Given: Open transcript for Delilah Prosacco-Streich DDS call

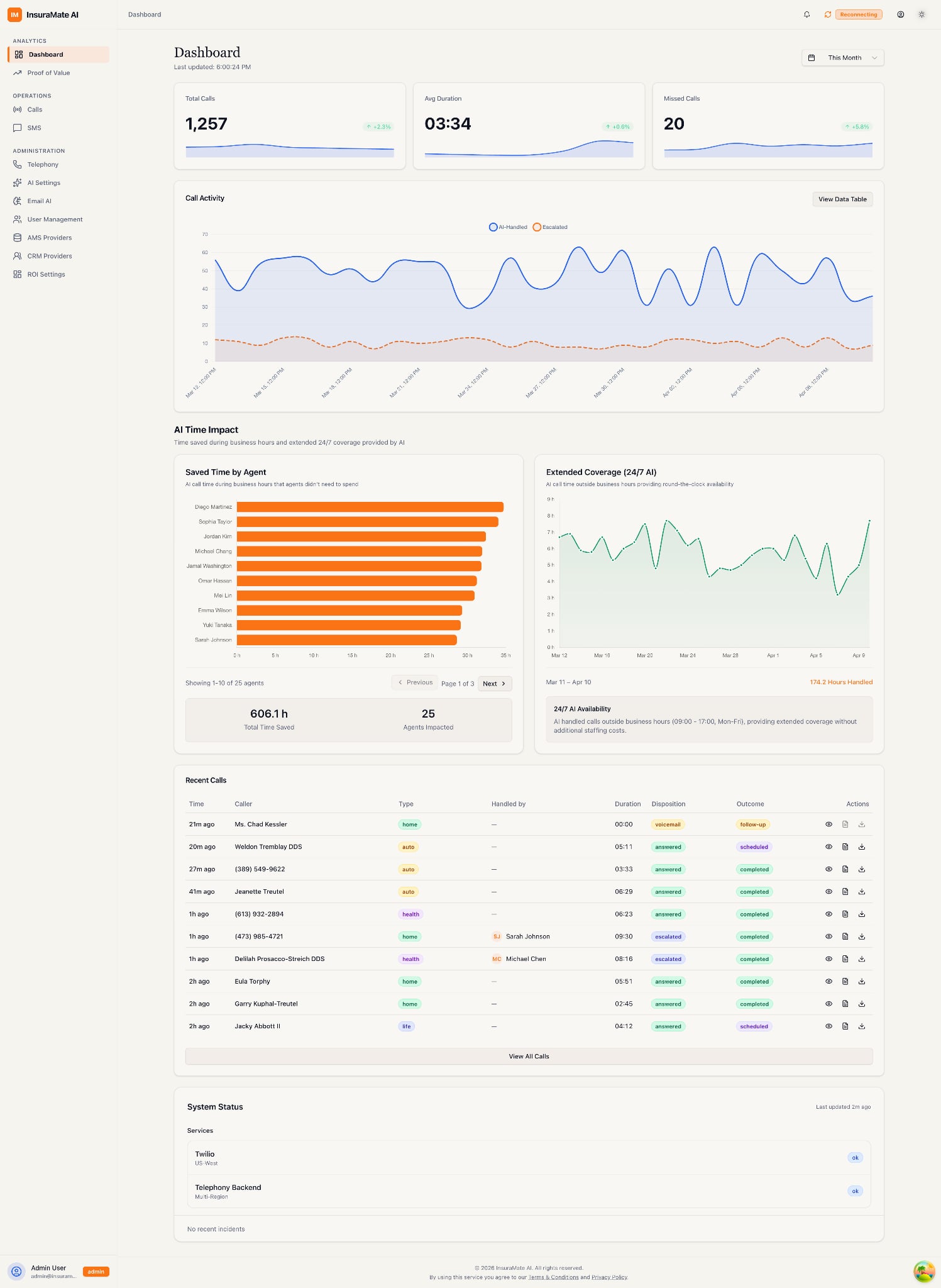Looking at the screenshot, I should click(x=845, y=959).
